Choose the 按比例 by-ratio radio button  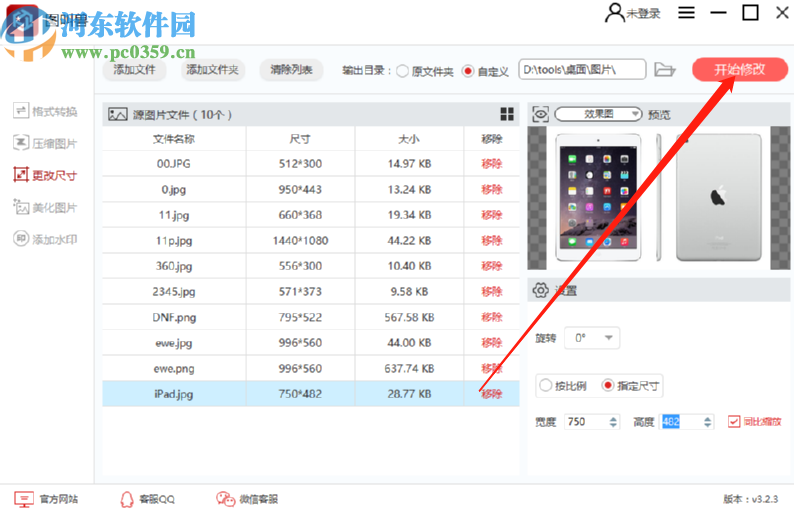click(x=545, y=385)
